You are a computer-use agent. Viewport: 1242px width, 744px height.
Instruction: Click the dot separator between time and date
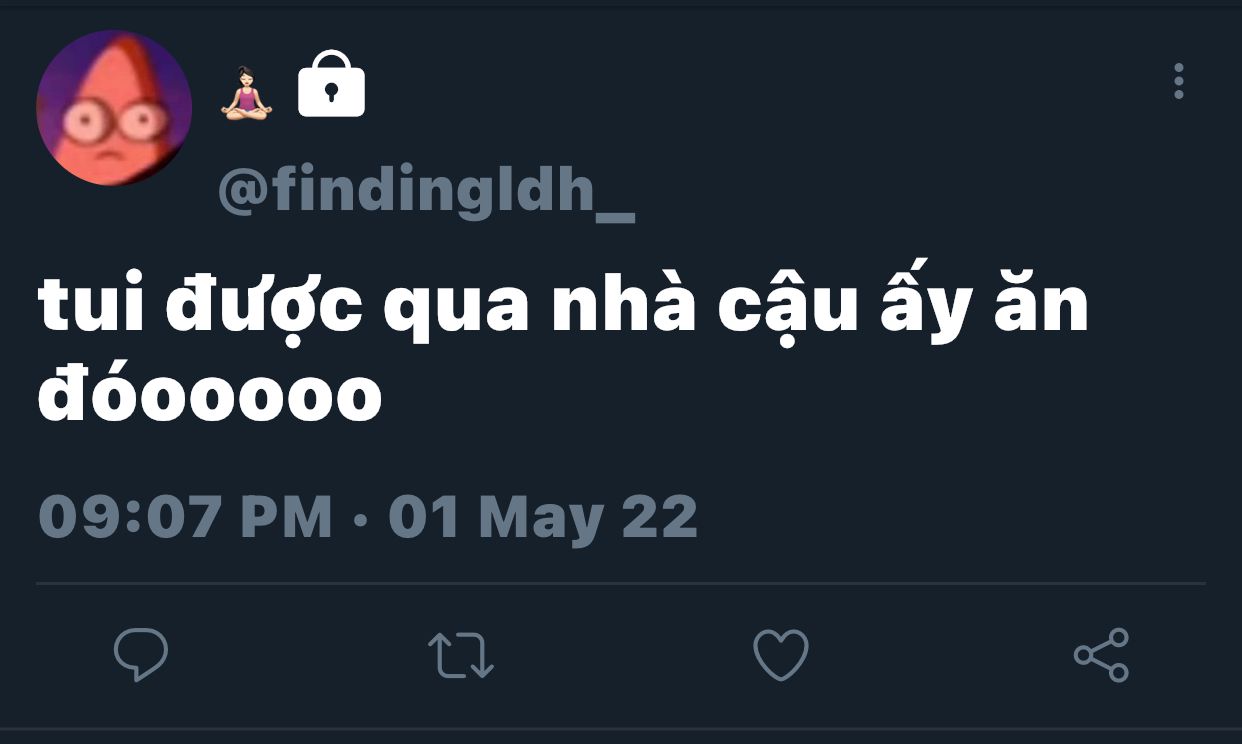[360, 519]
